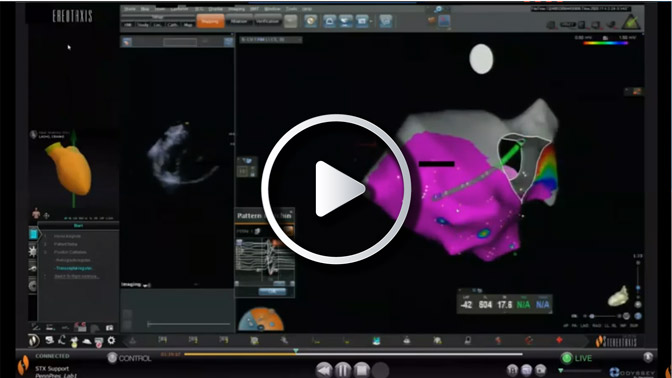Click the blue camera toolbar icon
672x378 pixels.
point(361,21)
